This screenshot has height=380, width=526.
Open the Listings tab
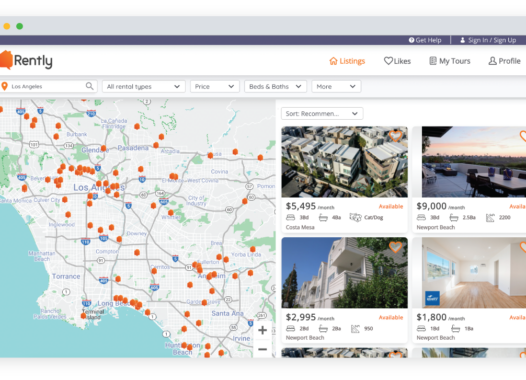347,61
